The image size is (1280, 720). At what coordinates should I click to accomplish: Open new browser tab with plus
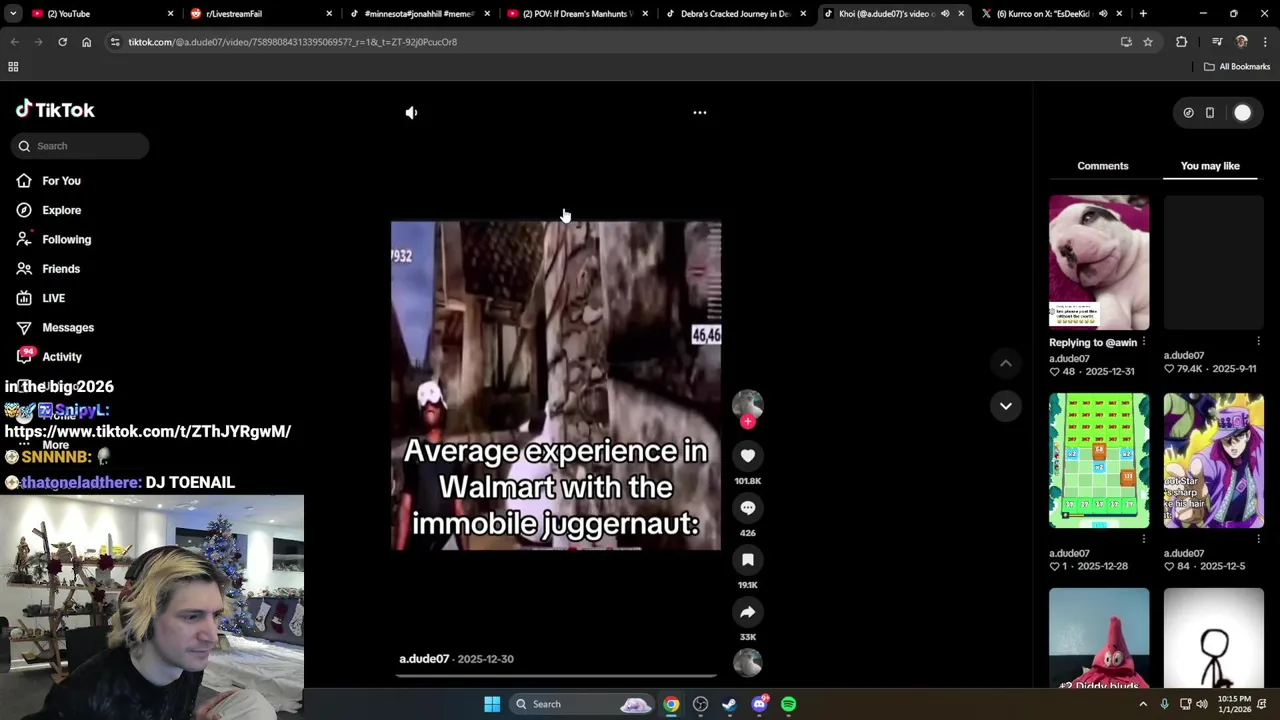pos(1143,14)
